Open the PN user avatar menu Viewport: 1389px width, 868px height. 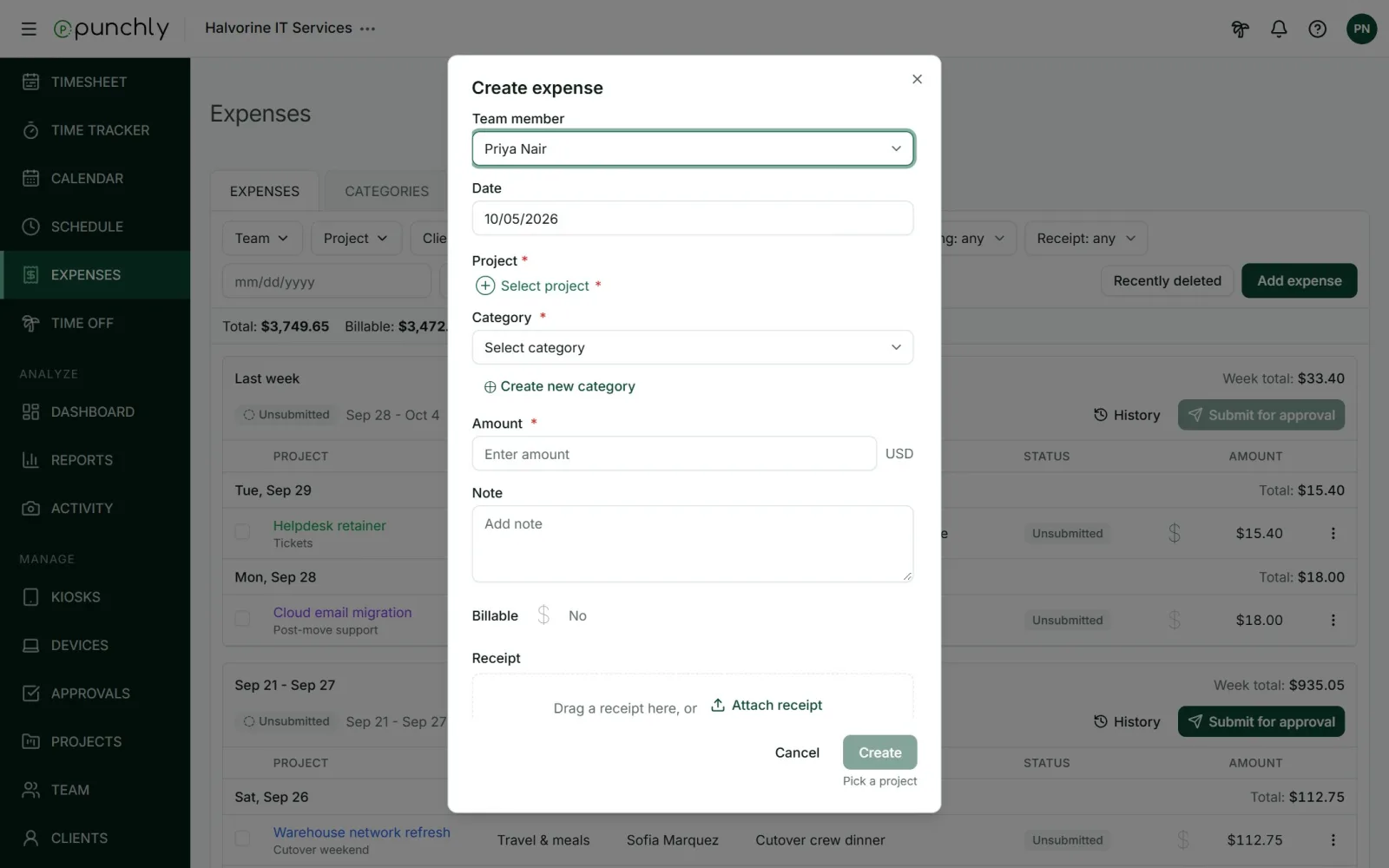click(x=1361, y=29)
